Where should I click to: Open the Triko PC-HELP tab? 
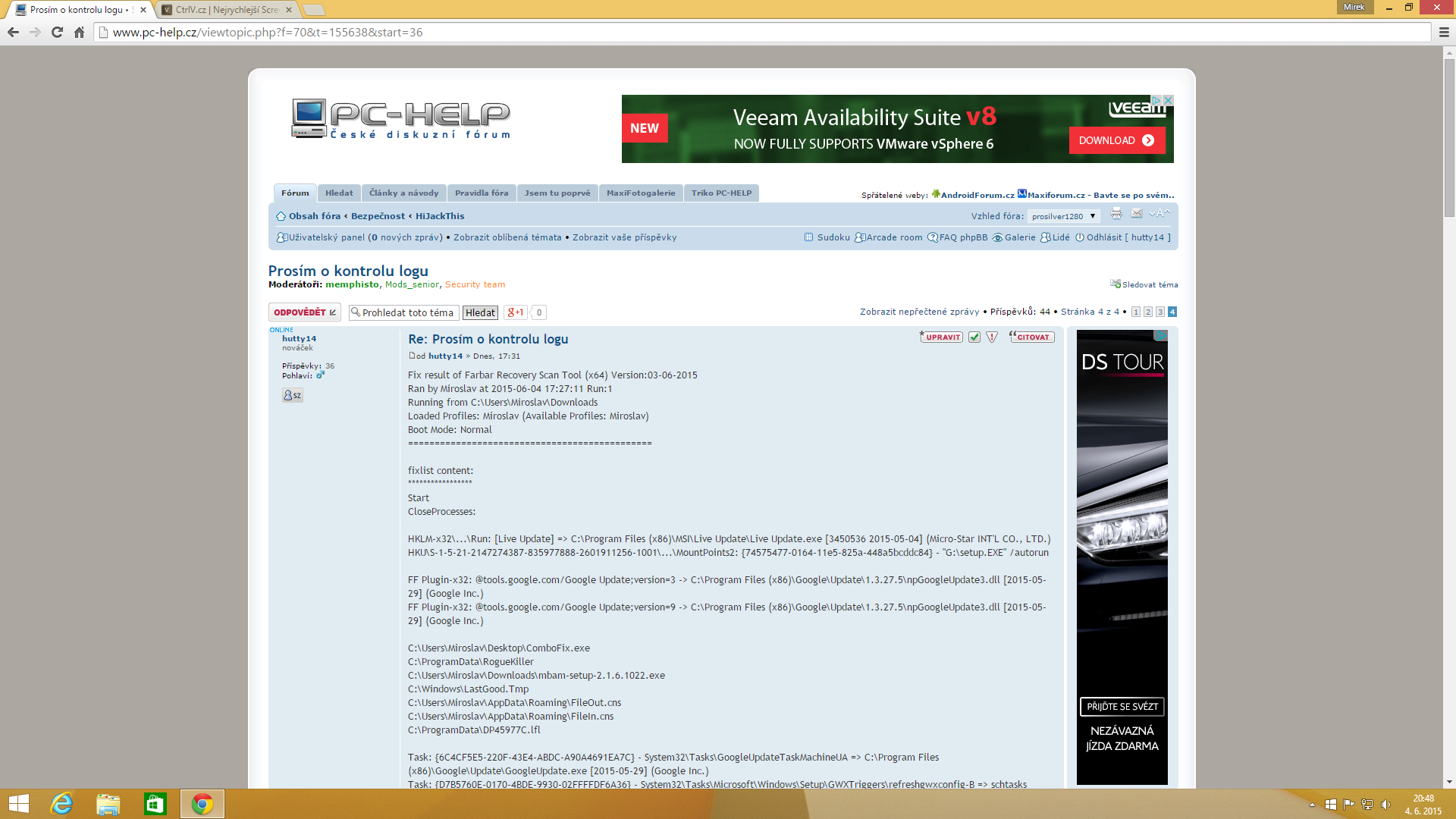[721, 193]
